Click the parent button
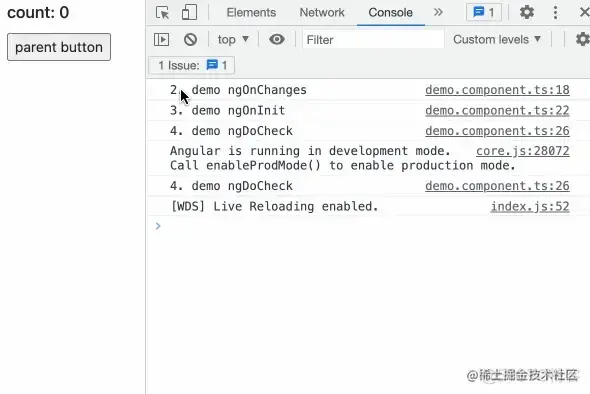The height and width of the screenshot is (394, 590). click(x=59, y=47)
